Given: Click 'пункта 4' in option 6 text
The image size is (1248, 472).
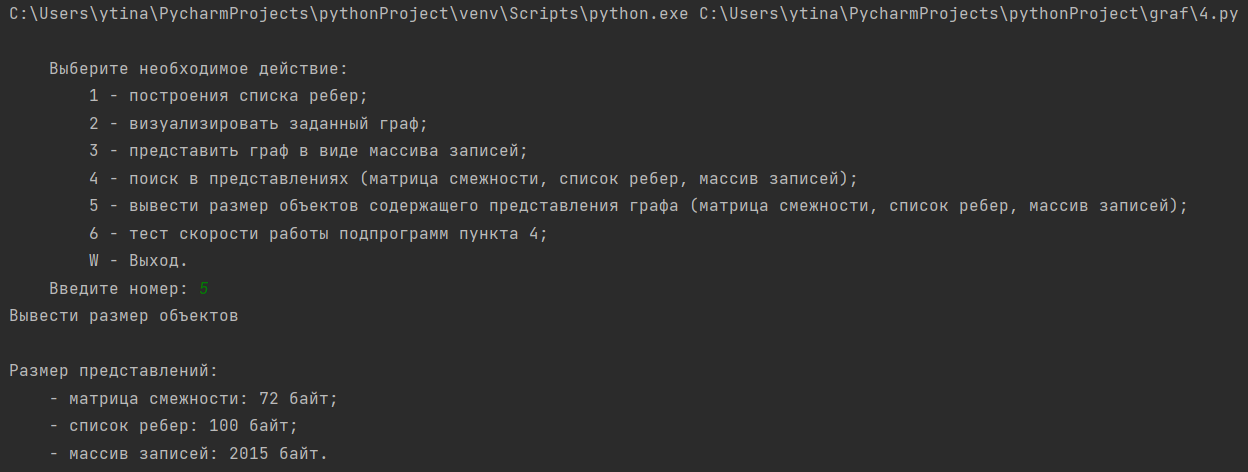Looking at the screenshot, I should click(499, 233).
